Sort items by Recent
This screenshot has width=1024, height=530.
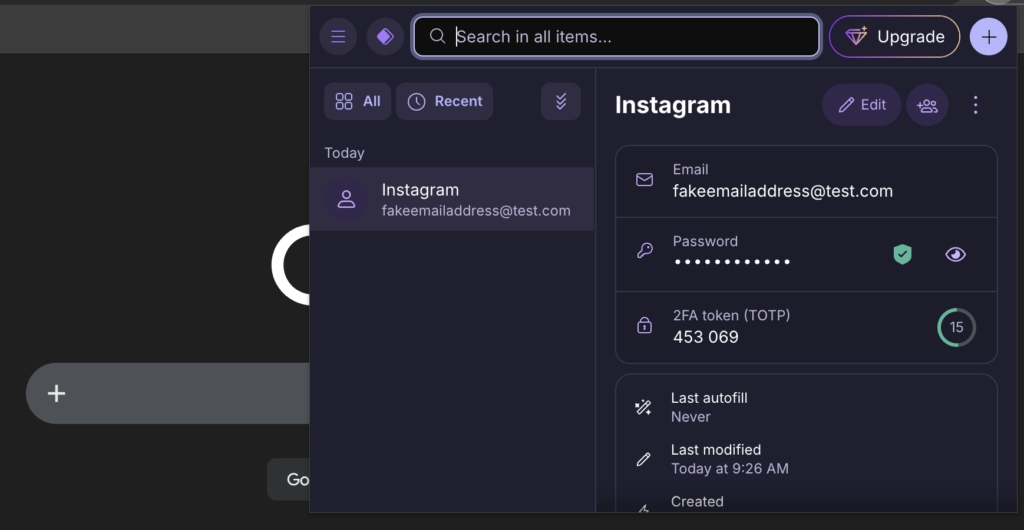click(444, 101)
